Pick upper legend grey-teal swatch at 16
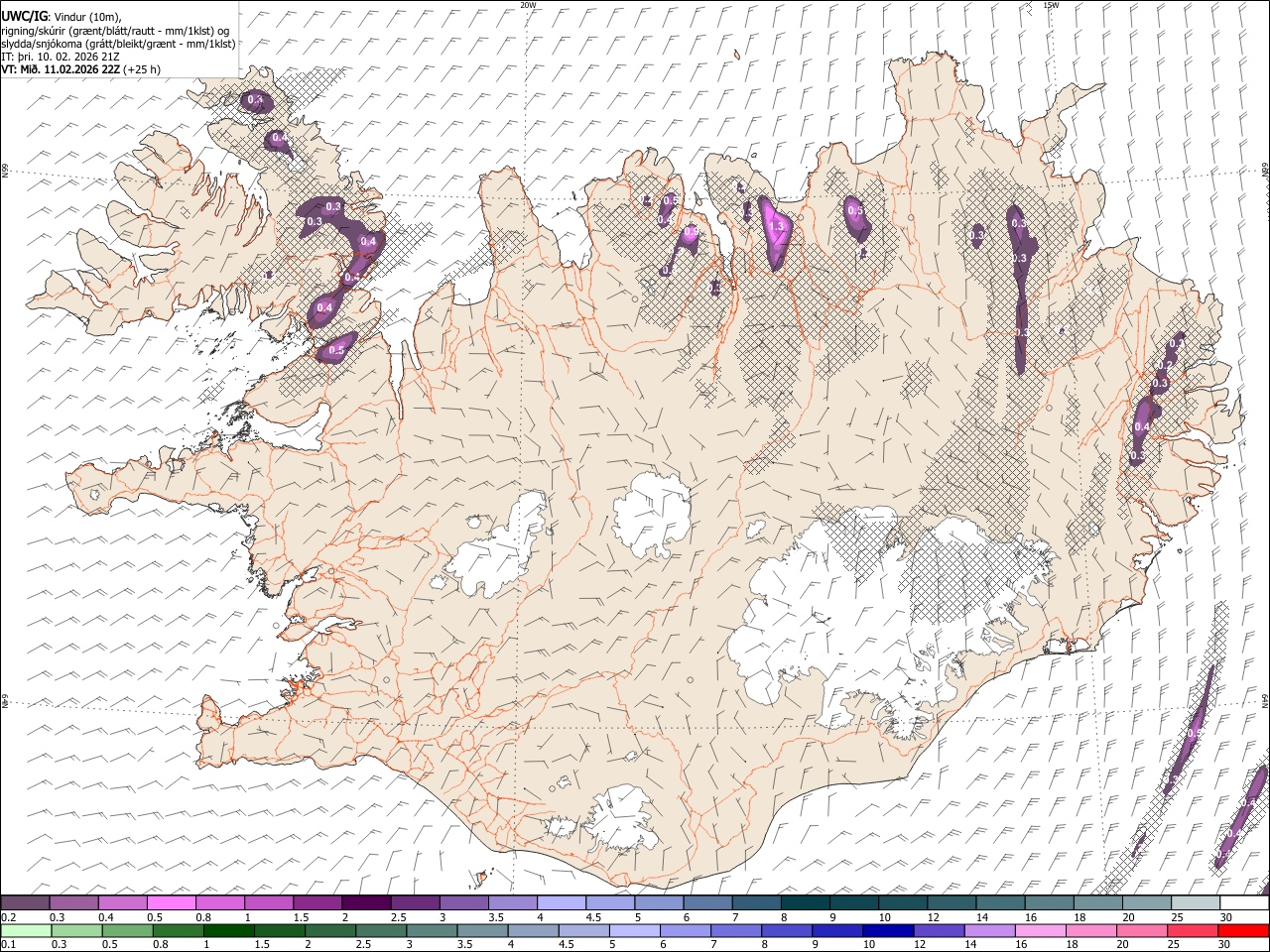Viewport: 1270px width, 952px height. (1050, 902)
